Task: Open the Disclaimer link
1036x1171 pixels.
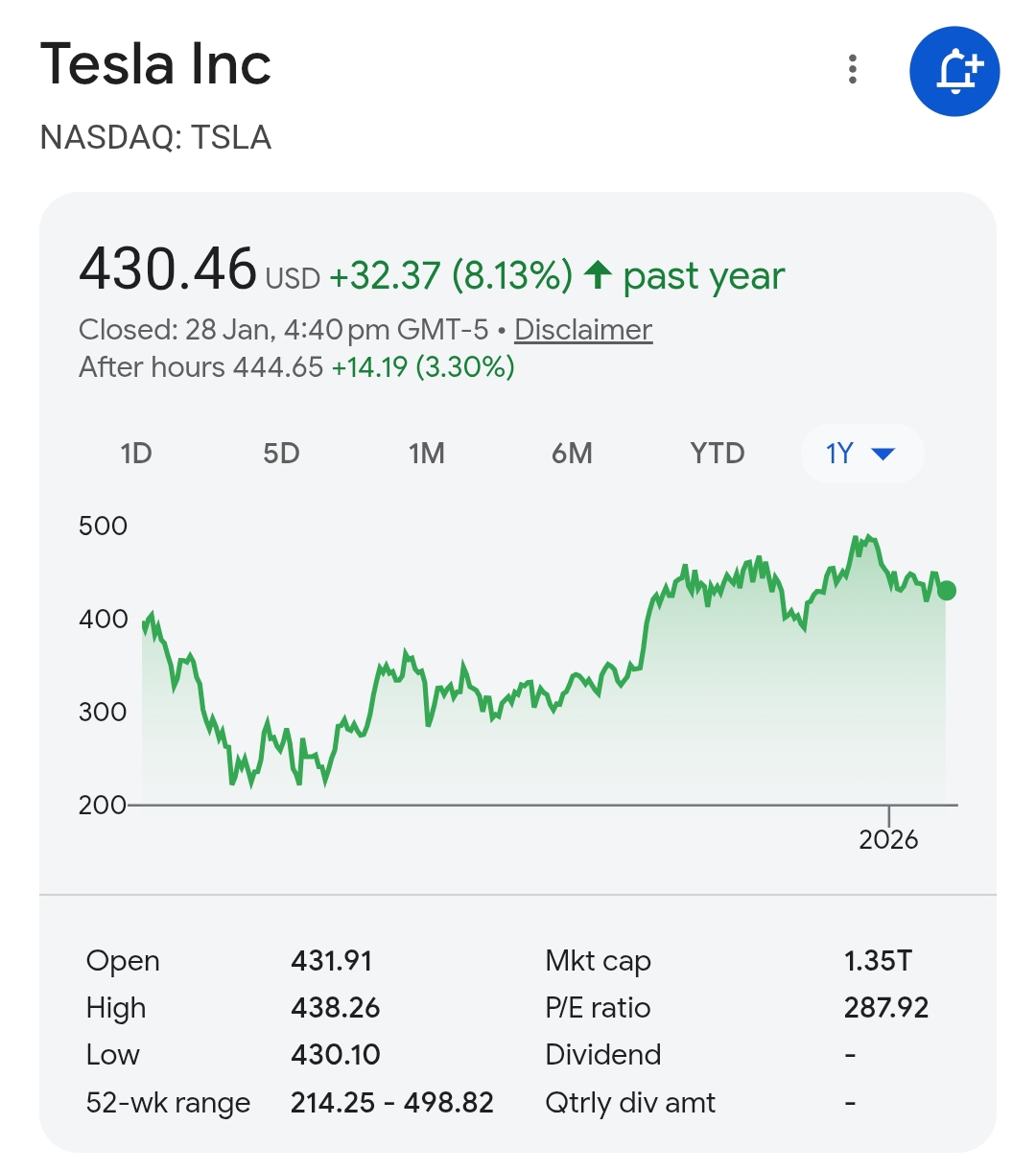Action: coord(583,330)
